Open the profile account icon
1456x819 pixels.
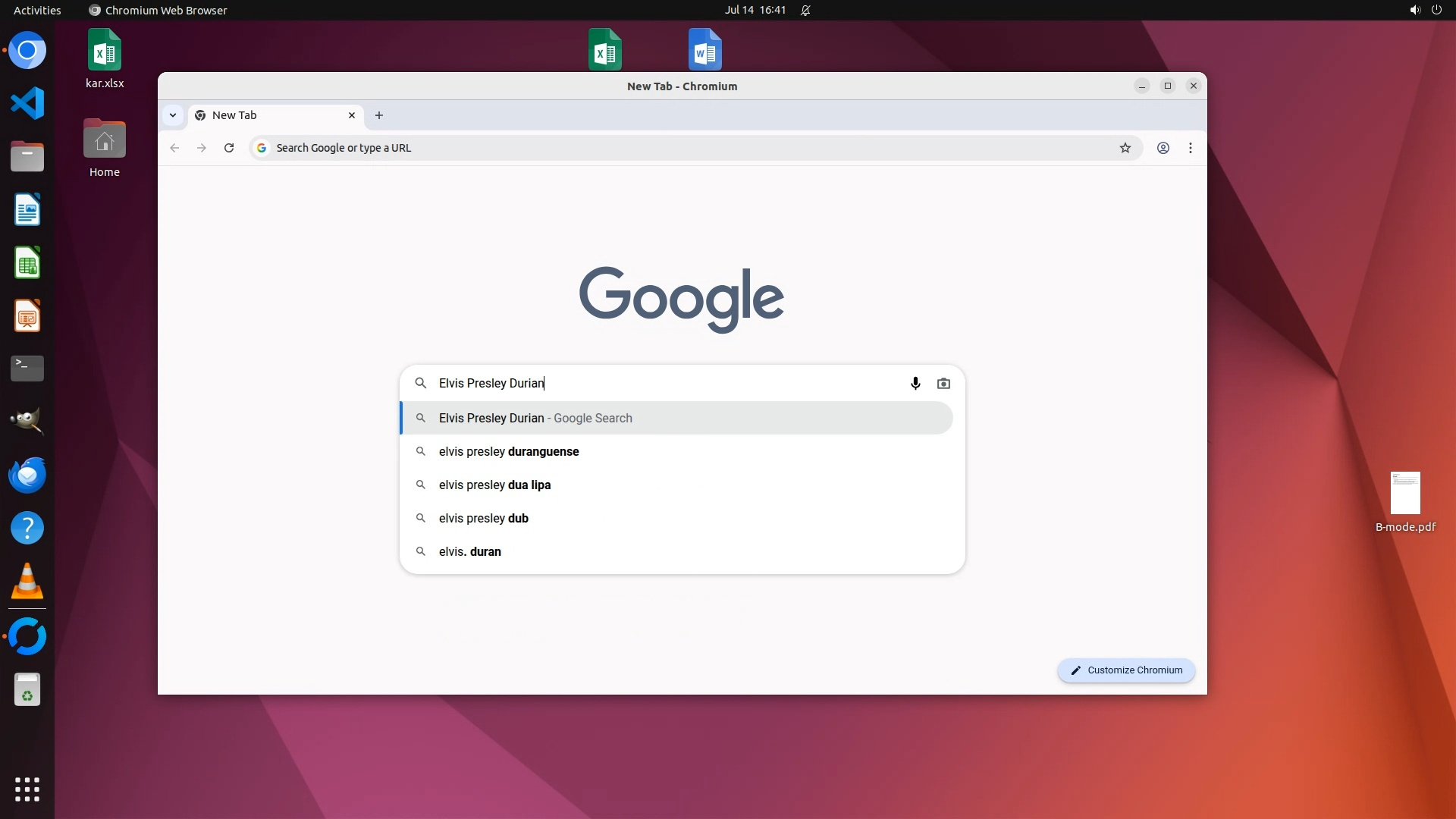[x=1163, y=148]
